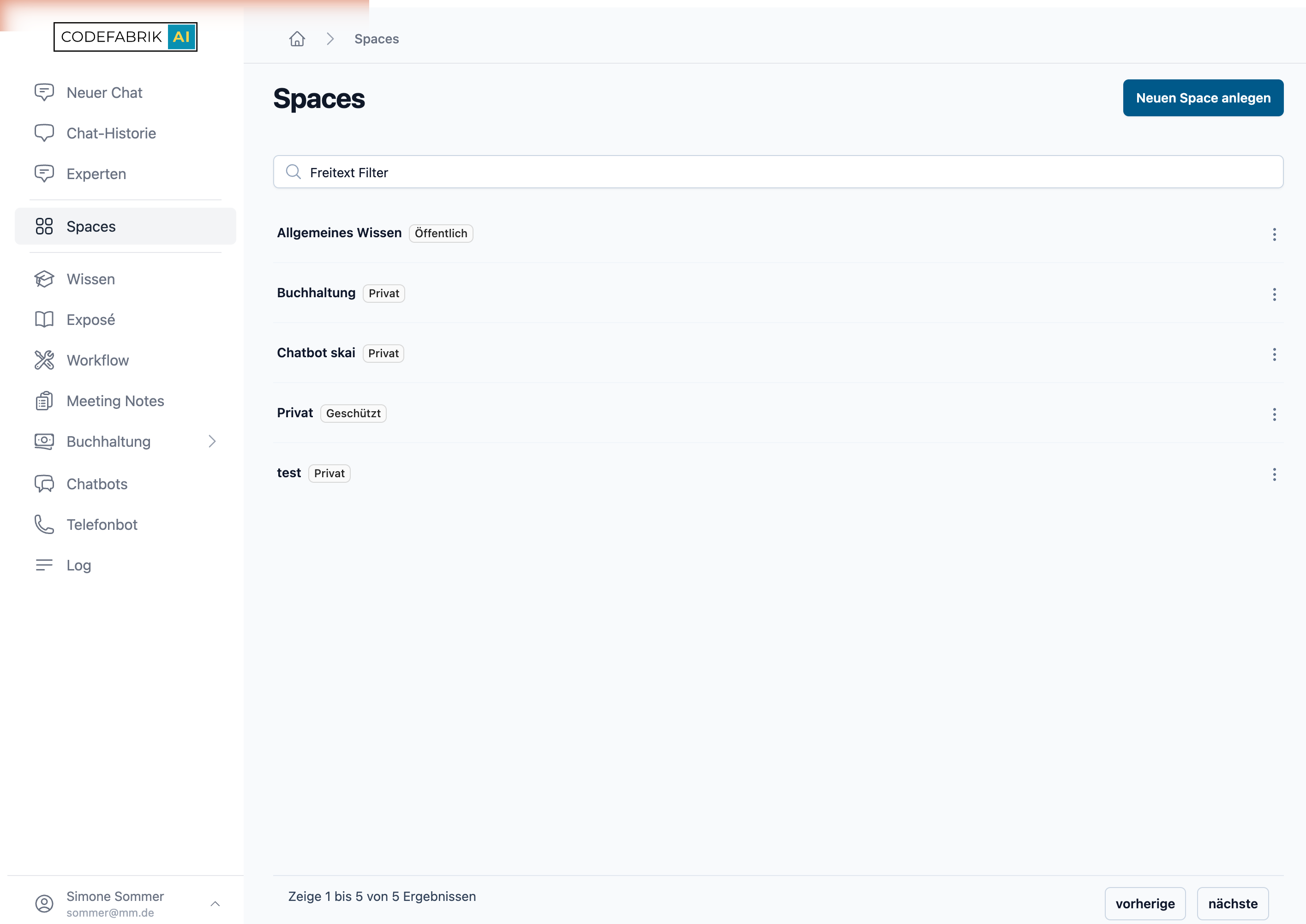
Task: Open Experten in the sidebar
Action: point(125,174)
